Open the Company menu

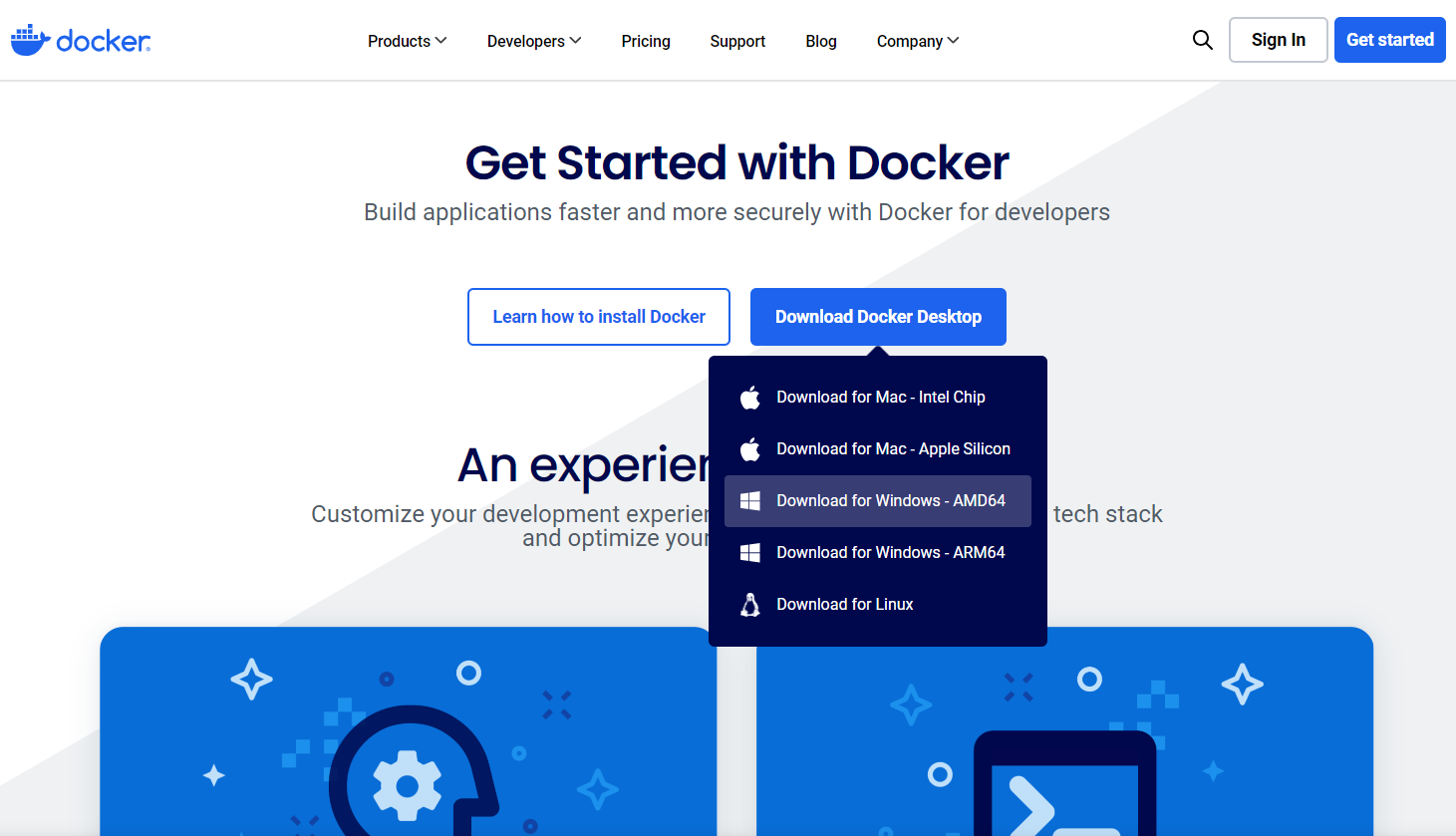[918, 41]
